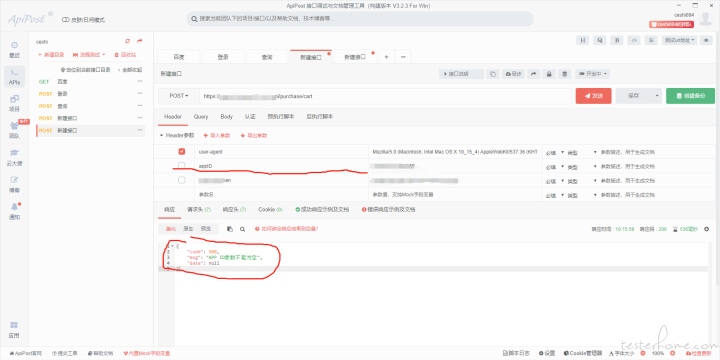Open the 开发中 status dropdown
Viewport: 720px width, 360px height.
tap(592, 74)
